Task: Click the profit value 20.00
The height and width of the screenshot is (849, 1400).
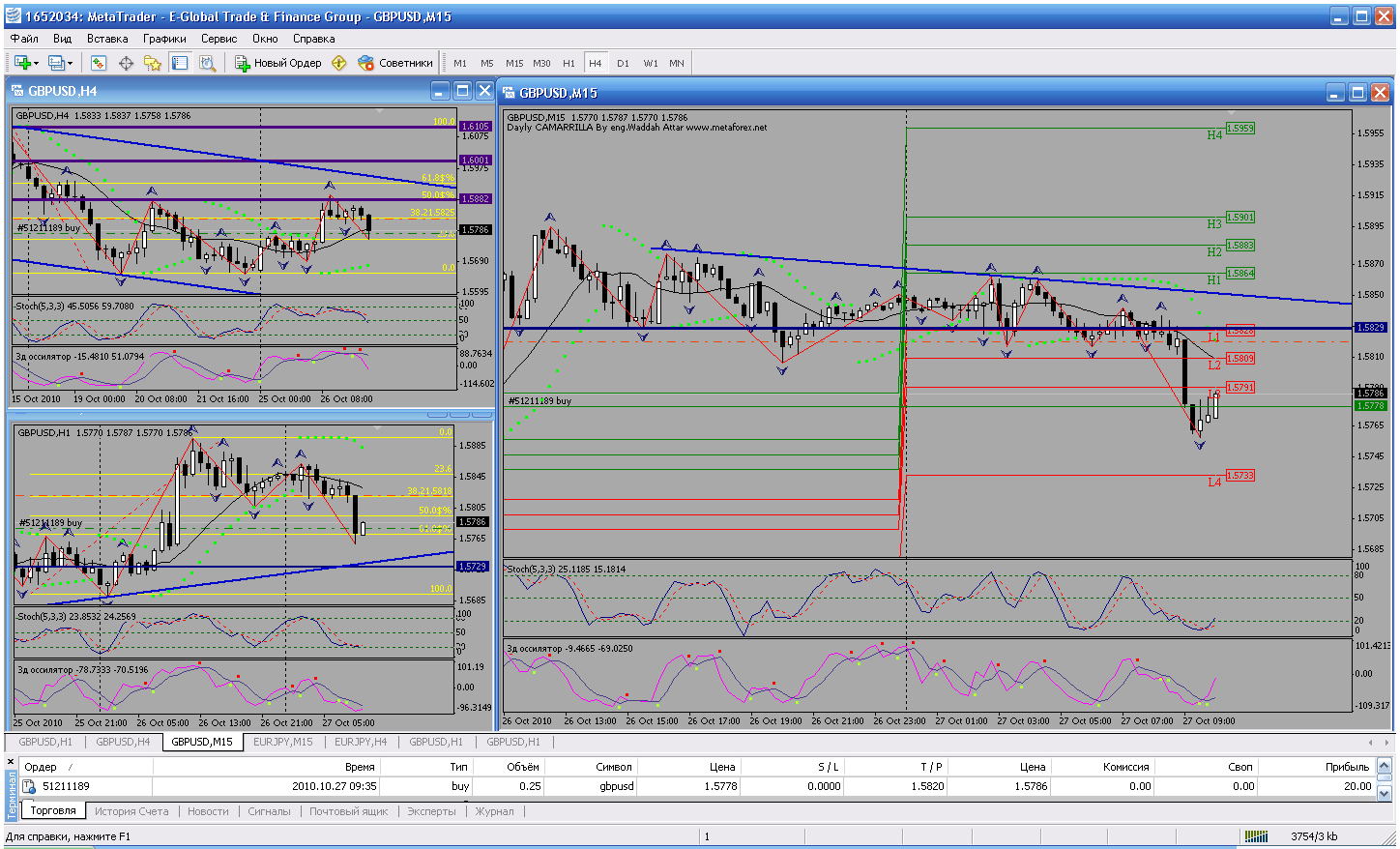Action: (1356, 786)
